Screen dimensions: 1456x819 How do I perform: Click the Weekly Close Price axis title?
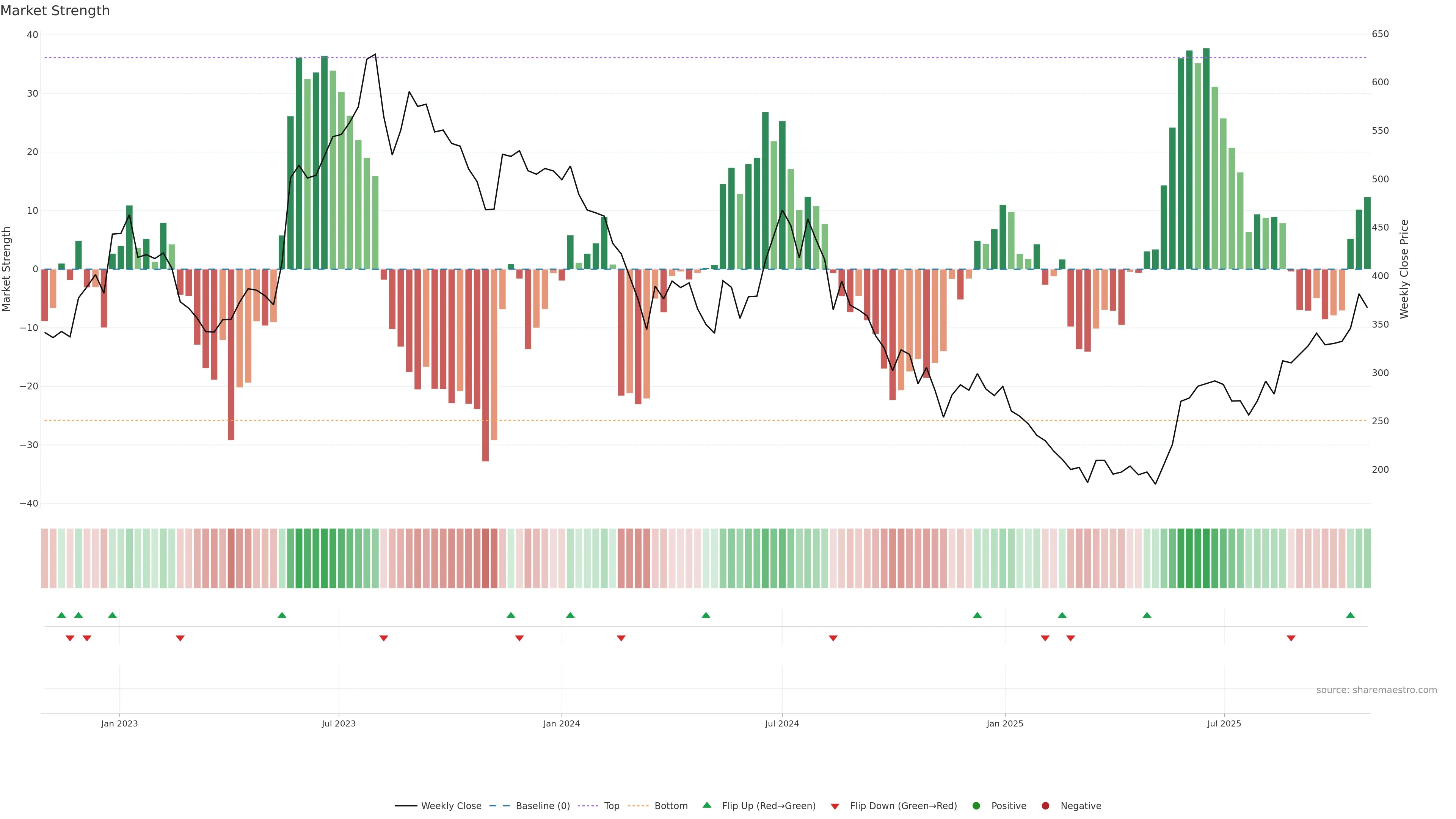point(1404,269)
